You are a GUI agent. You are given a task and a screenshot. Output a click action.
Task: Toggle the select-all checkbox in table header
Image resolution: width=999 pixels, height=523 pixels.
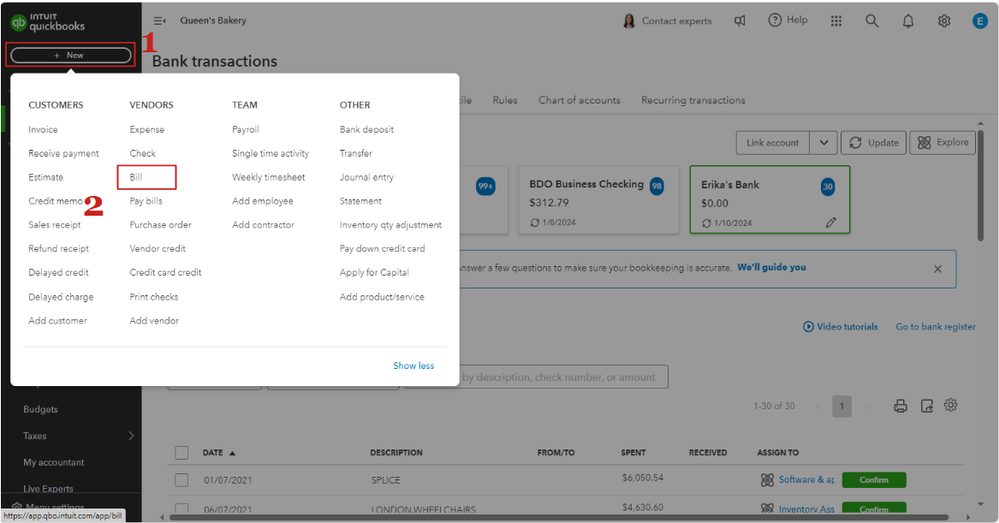pyautogui.click(x=182, y=453)
